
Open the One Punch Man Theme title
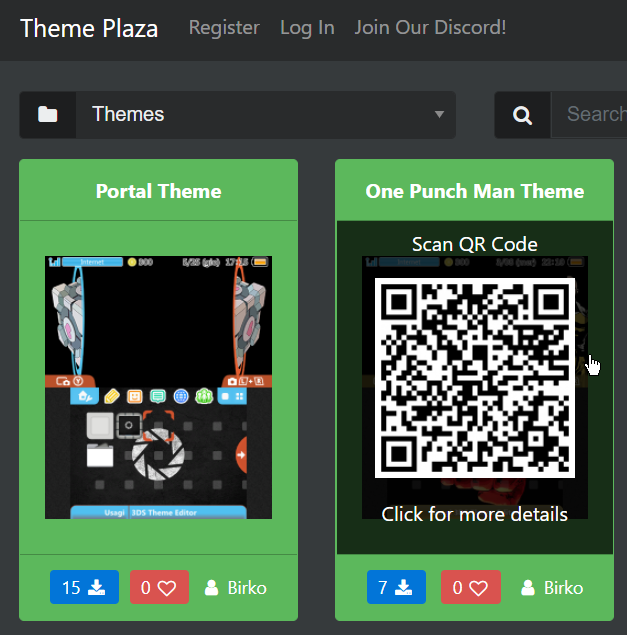pos(474,191)
